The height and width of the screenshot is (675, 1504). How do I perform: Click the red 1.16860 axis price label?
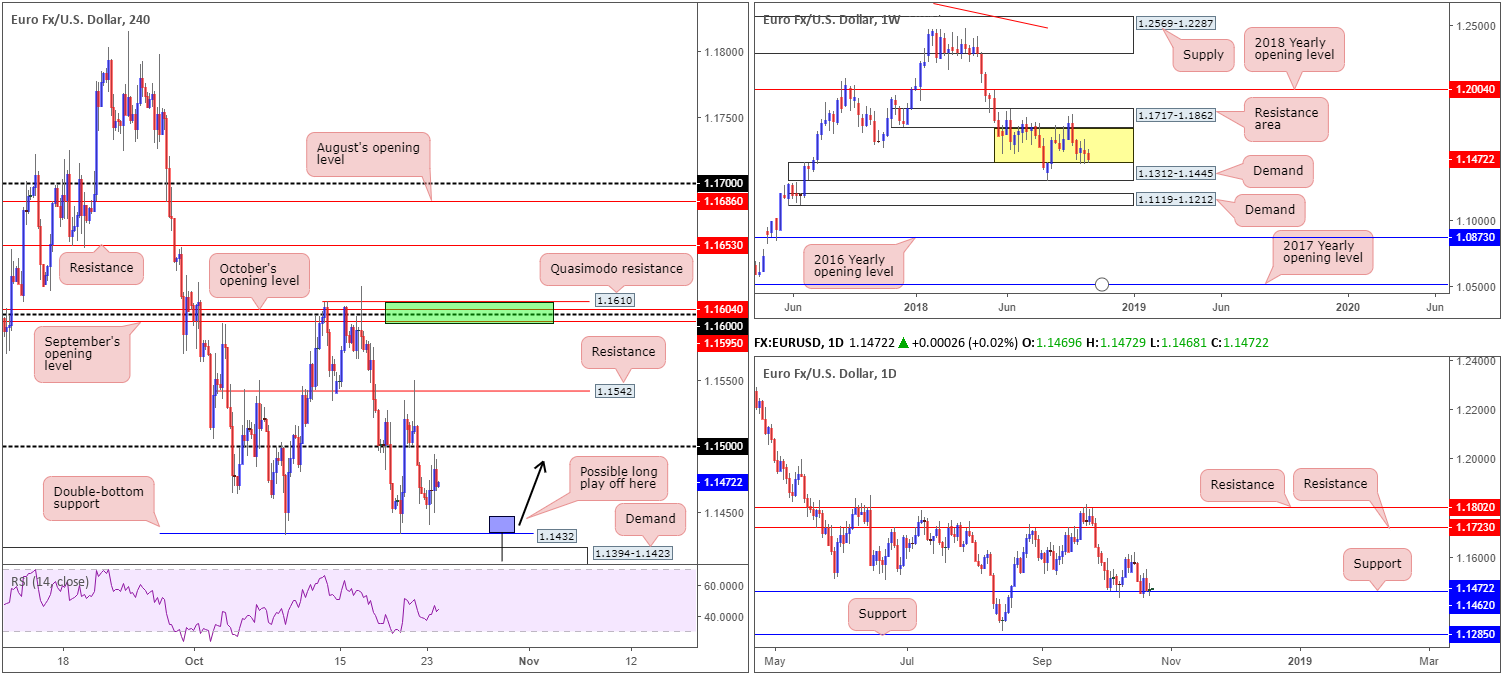(723, 201)
